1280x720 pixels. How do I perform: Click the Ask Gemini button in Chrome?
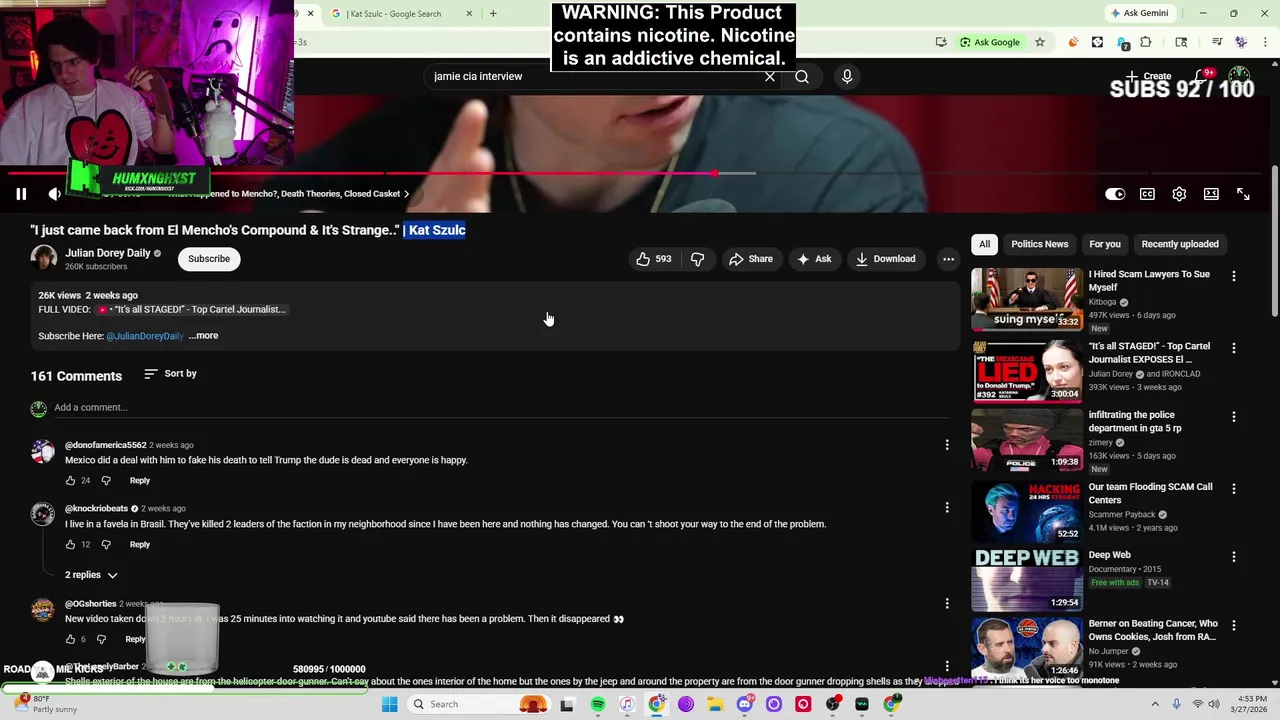pyautogui.click(x=1139, y=14)
